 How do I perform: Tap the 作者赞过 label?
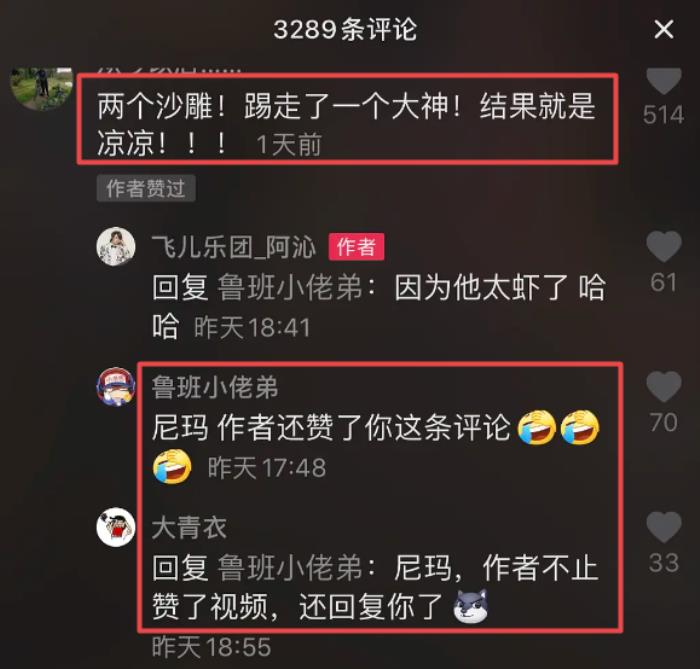coord(146,188)
